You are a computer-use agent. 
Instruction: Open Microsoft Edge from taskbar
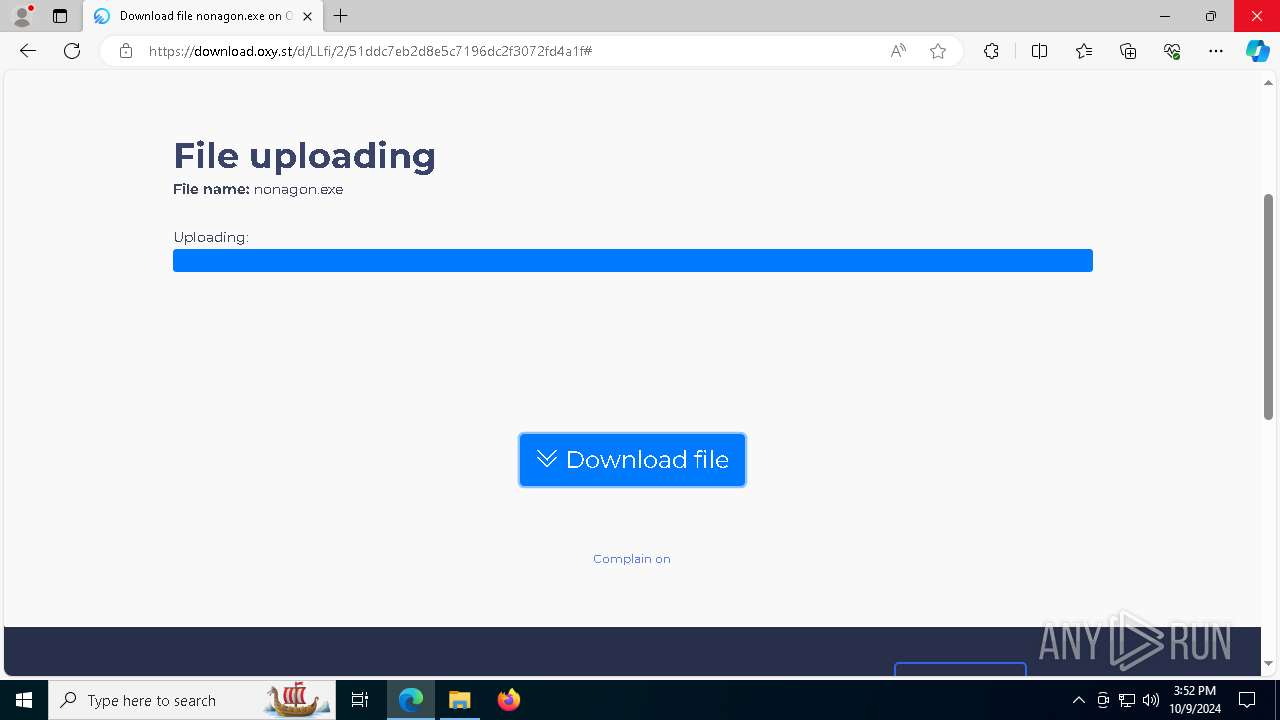(411, 700)
